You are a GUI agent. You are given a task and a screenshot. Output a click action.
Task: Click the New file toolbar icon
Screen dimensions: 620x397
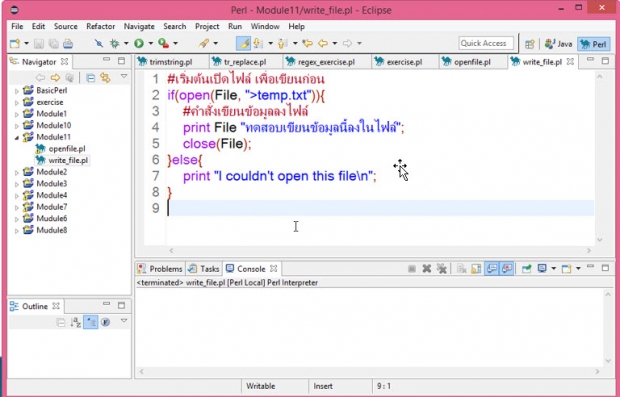click(x=15, y=43)
